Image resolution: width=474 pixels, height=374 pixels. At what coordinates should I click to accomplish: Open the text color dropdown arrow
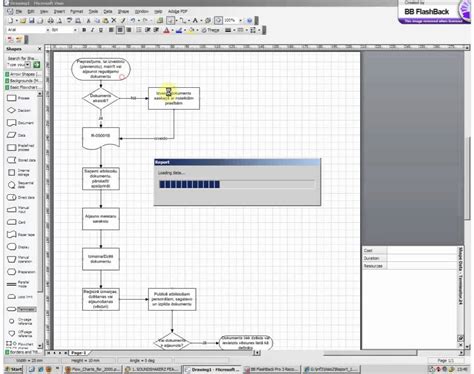173,30
